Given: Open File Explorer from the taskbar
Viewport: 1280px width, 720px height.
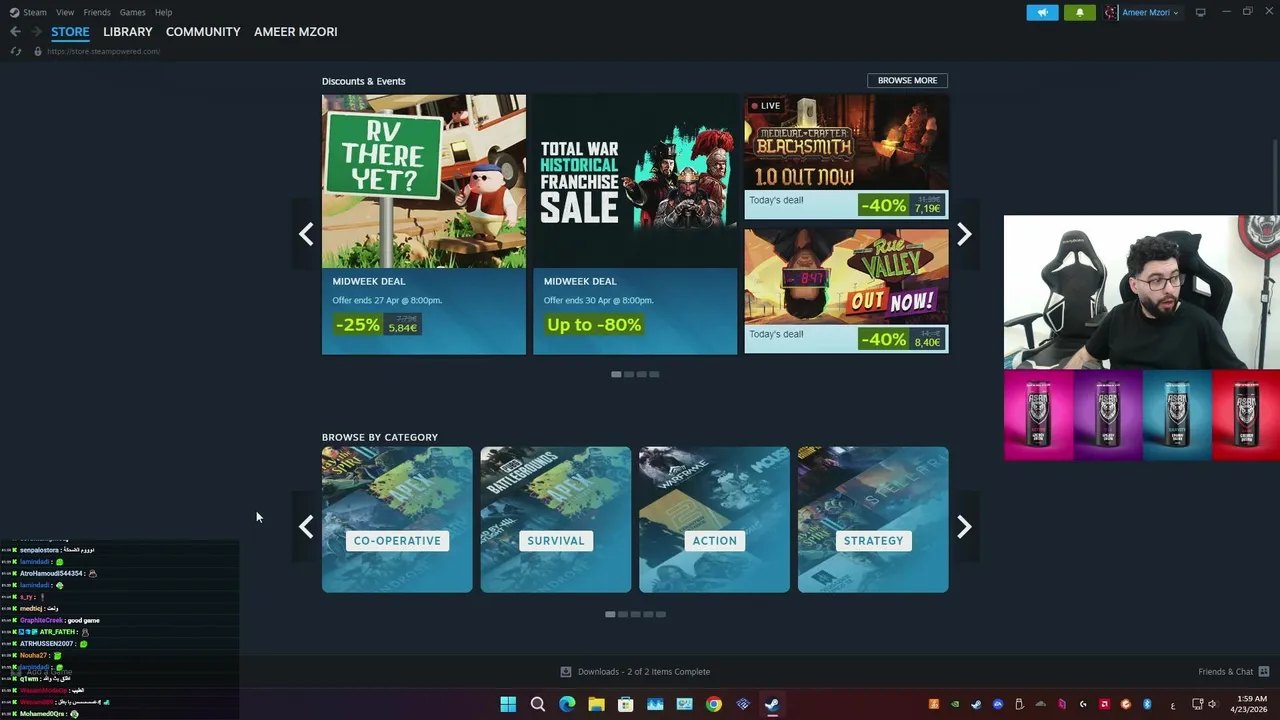Looking at the screenshot, I should (596, 704).
